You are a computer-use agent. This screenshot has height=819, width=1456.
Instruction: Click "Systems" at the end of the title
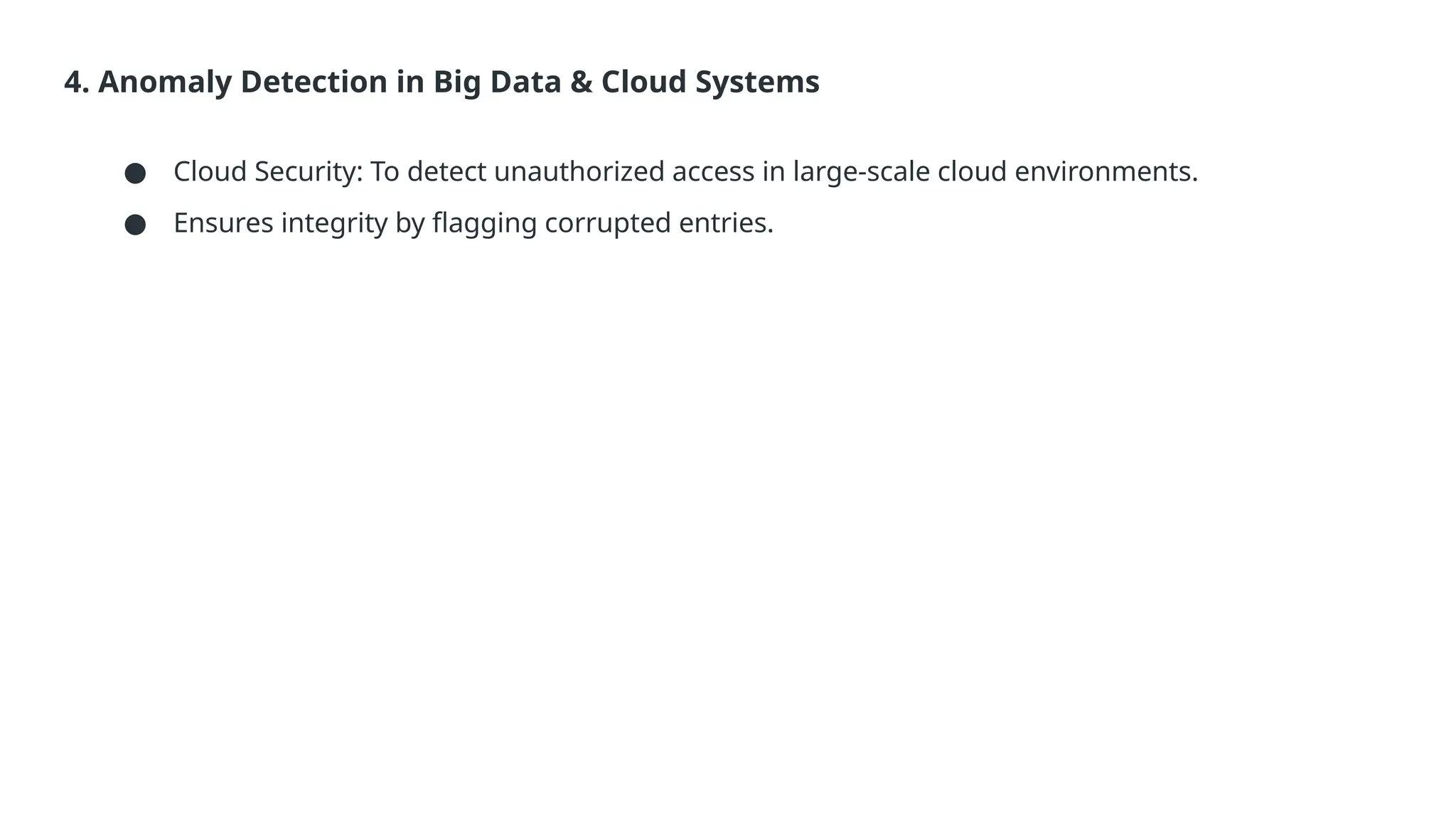[x=757, y=82]
